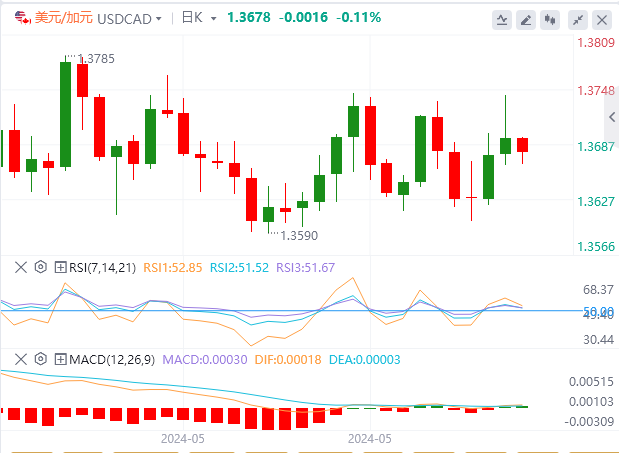Click the 1.3627 price axis label
Image resolution: width=619 pixels, height=453 pixels.
click(596, 202)
